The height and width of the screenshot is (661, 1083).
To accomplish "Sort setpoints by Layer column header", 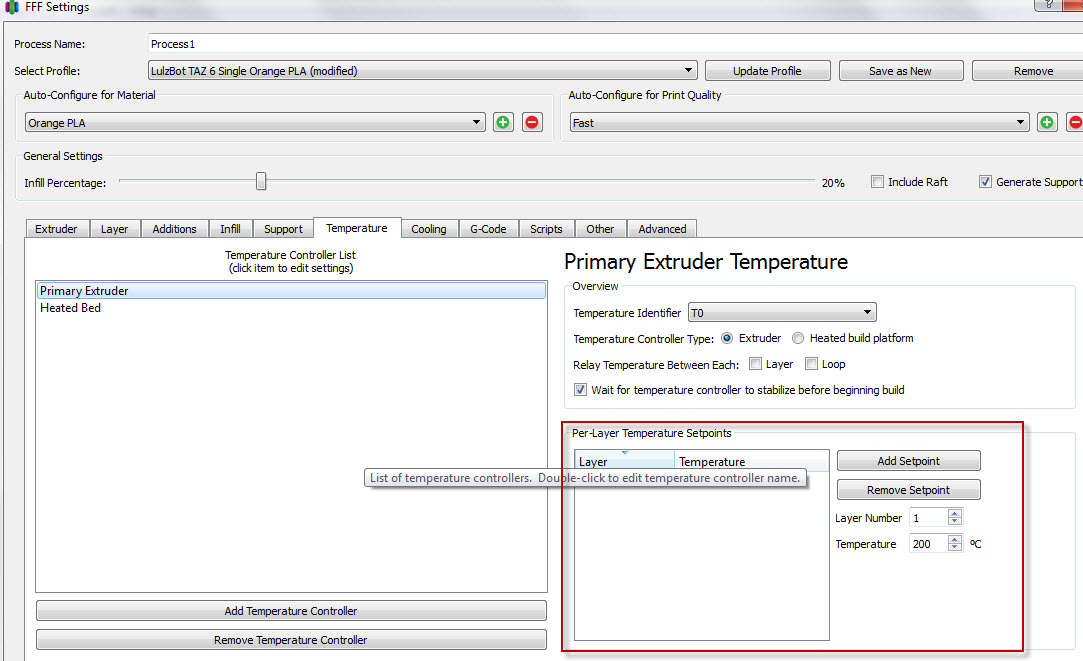I will 624,461.
